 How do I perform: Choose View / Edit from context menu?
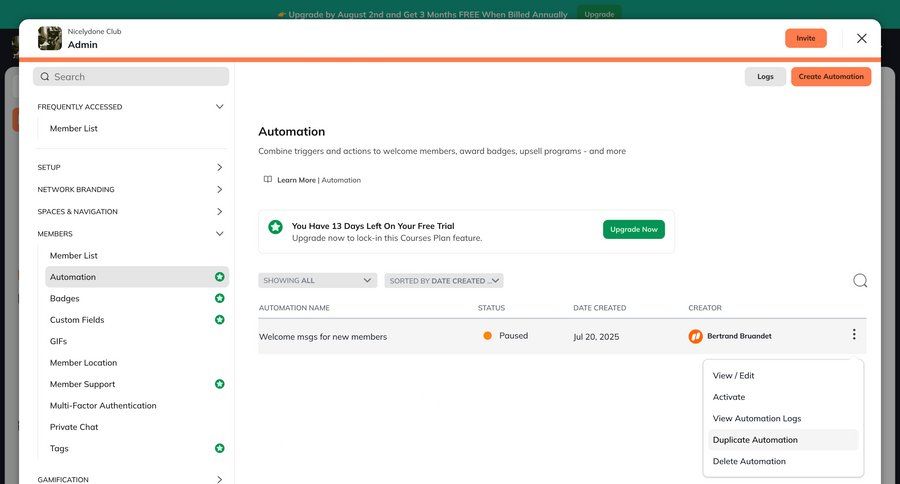point(733,375)
